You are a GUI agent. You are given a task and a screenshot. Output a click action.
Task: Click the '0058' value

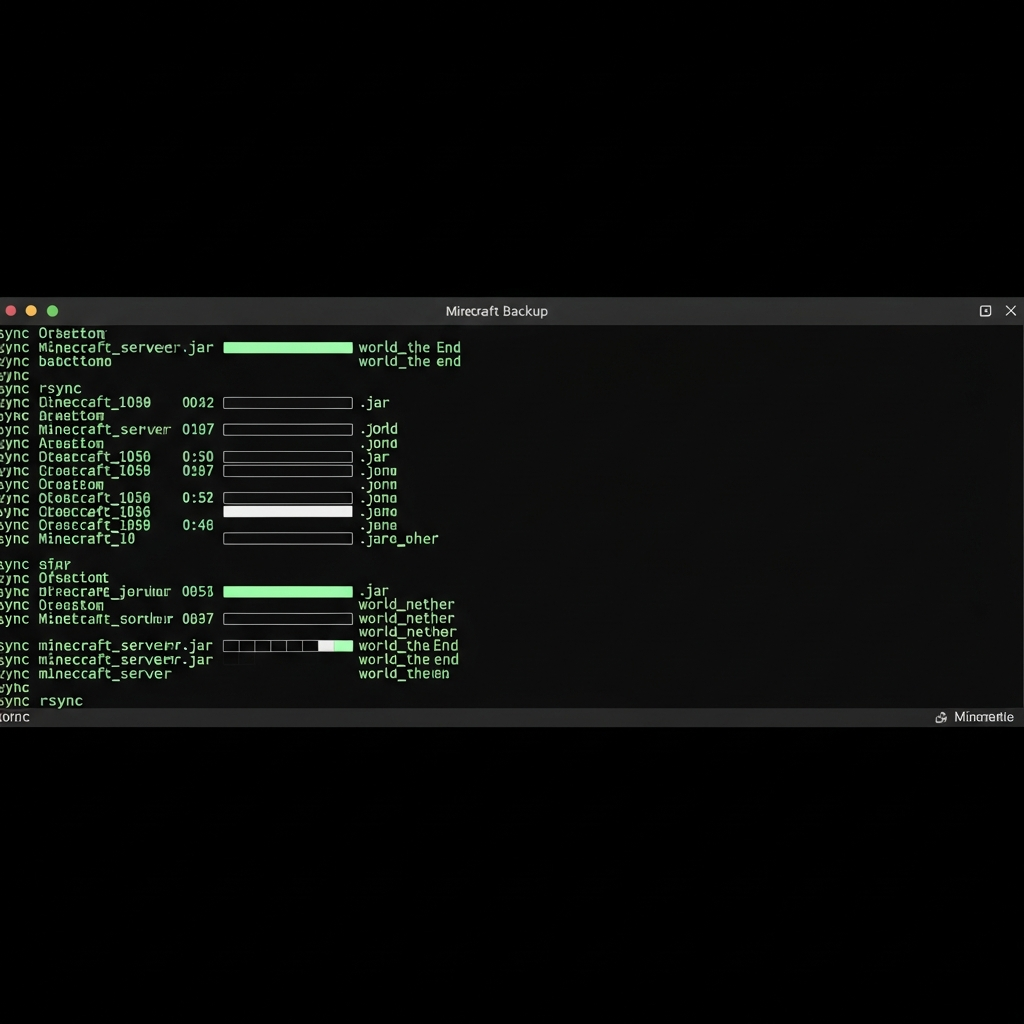click(x=198, y=592)
